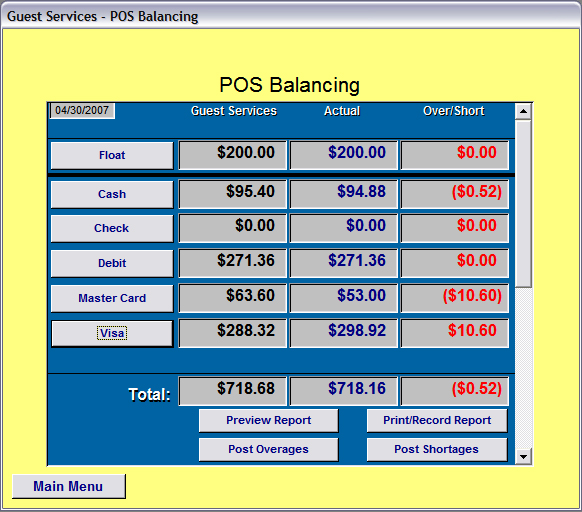Click the Post Shortages button
This screenshot has height=512, width=582.
click(x=437, y=449)
